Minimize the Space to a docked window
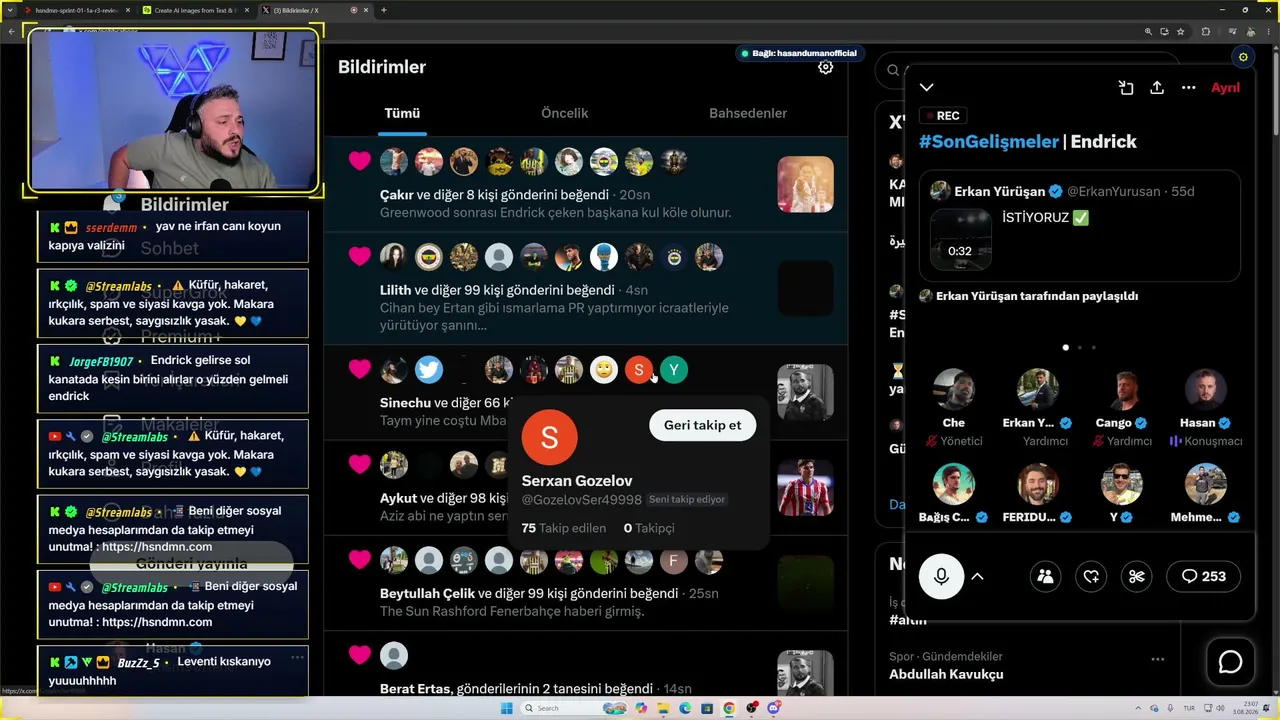The height and width of the screenshot is (720, 1280). [1126, 88]
